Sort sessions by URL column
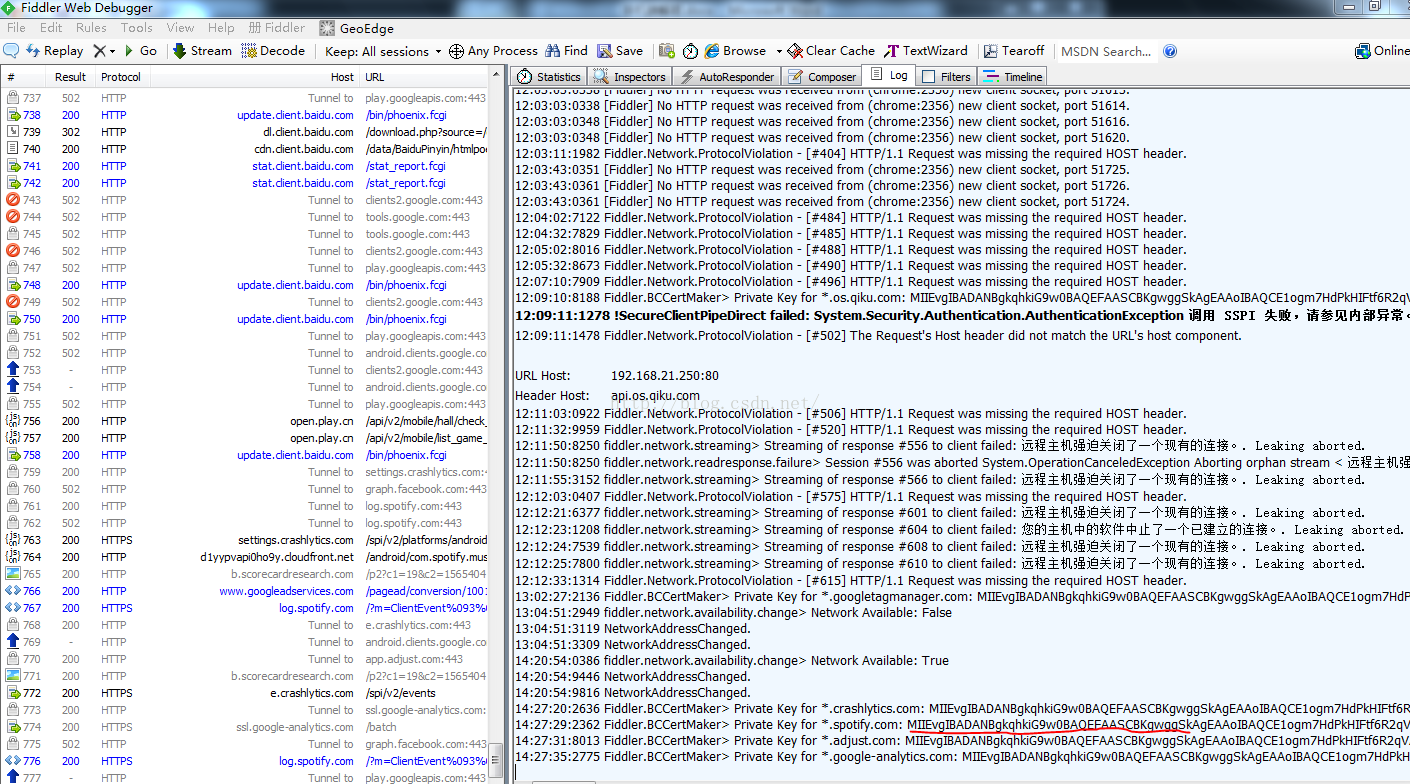The image size is (1410, 784). click(x=424, y=77)
